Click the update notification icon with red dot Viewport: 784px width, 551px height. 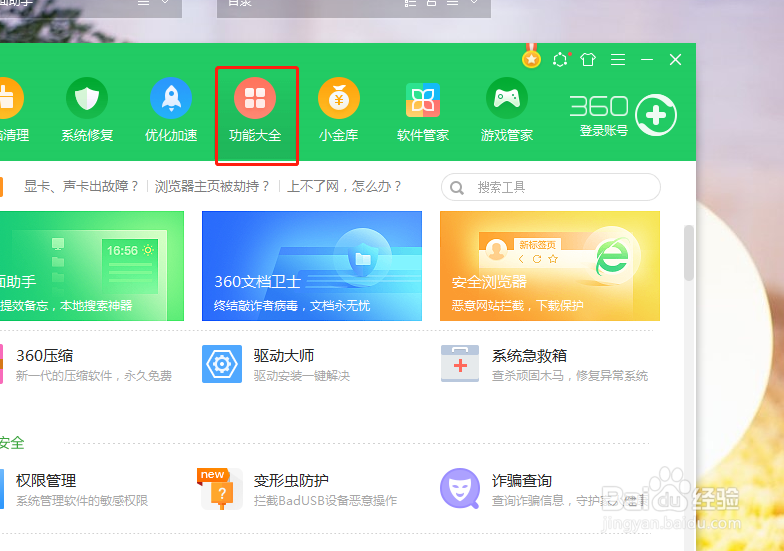pyautogui.click(x=561, y=60)
